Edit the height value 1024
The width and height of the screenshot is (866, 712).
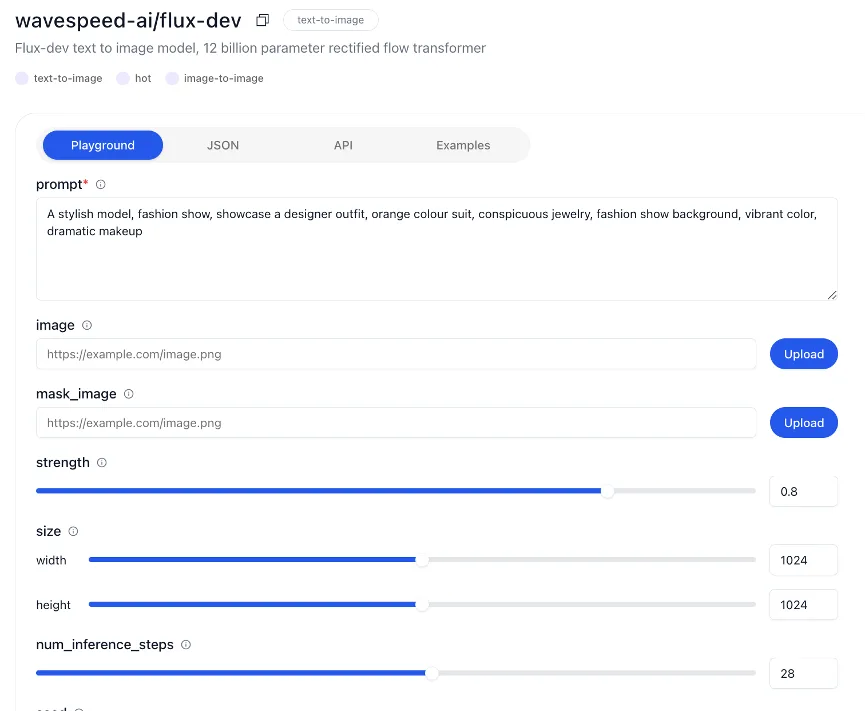804,605
